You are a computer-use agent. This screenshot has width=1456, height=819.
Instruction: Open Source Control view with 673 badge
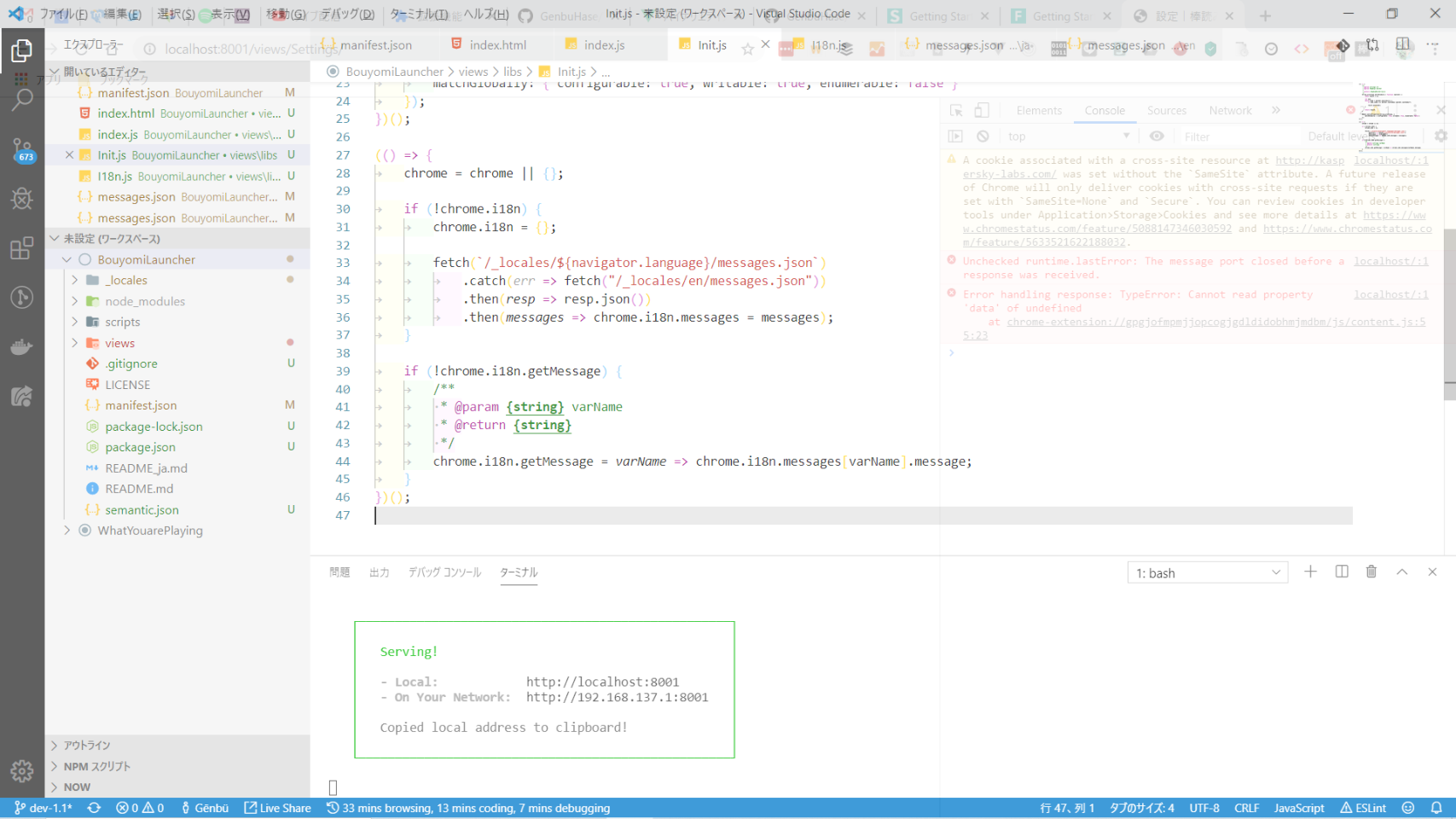point(22,150)
